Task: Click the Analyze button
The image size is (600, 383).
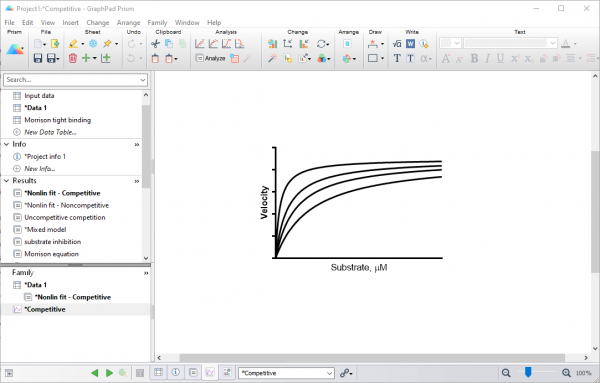Action: click(210, 58)
